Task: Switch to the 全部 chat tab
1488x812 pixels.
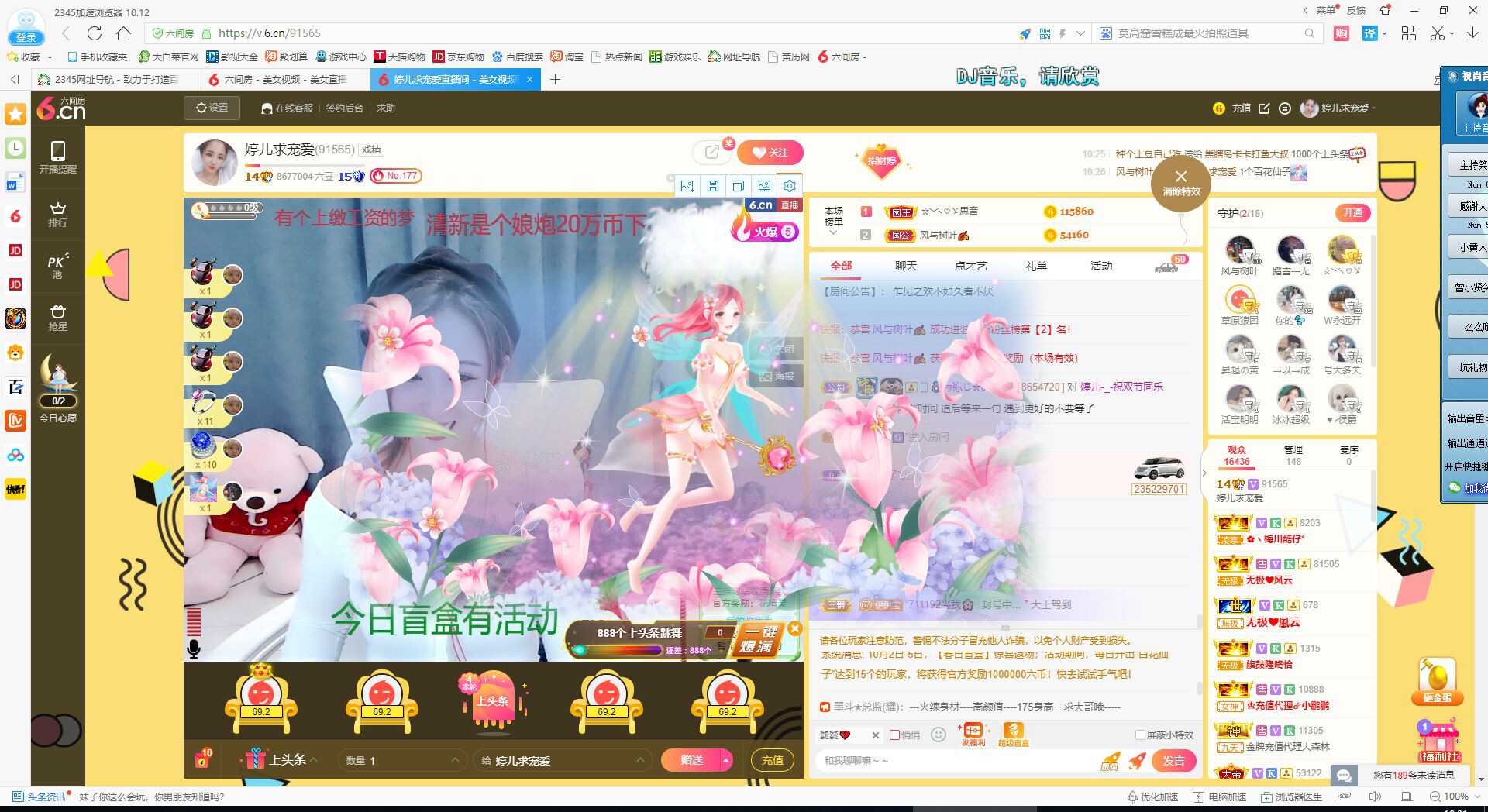Action: pos(841,266)
